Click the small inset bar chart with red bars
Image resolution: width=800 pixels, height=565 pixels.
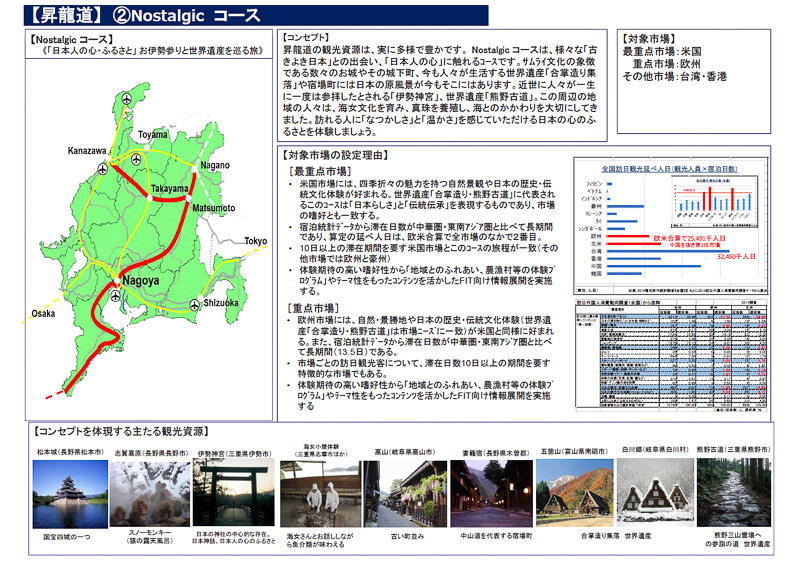click(714, 202)
